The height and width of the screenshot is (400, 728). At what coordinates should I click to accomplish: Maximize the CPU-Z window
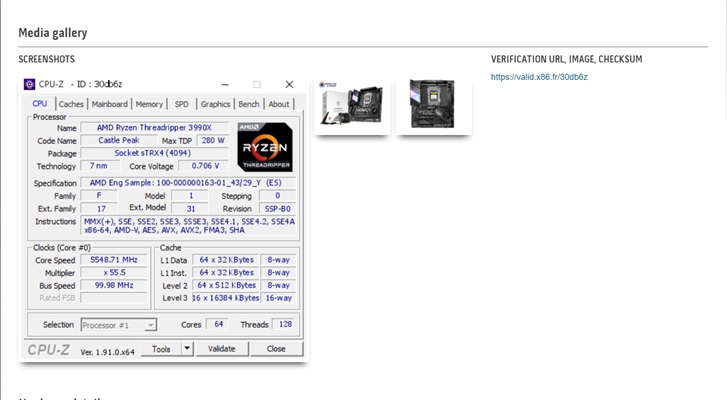256,85
